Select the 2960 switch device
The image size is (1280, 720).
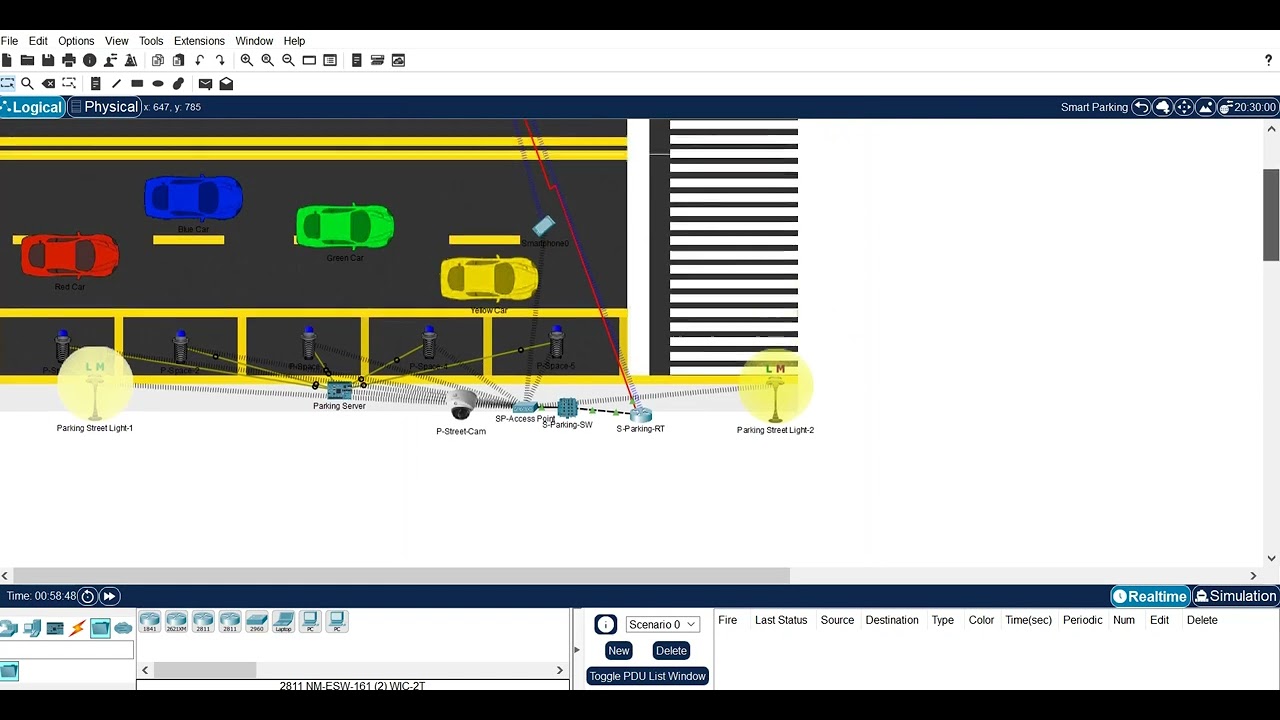257,622
